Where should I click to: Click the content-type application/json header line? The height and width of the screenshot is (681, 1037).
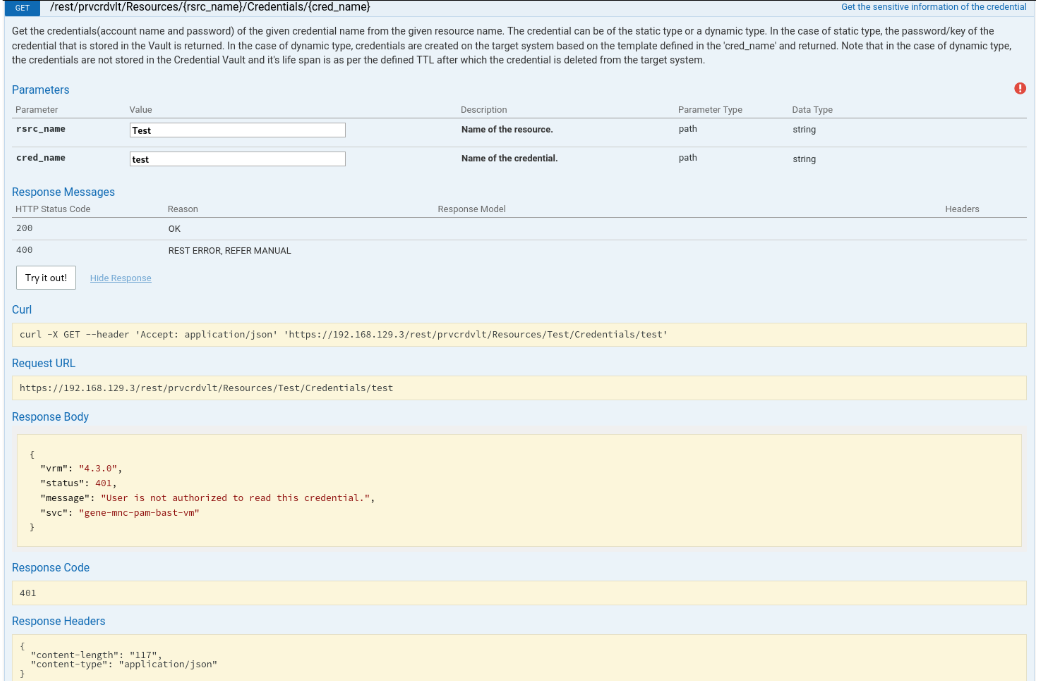124,664
